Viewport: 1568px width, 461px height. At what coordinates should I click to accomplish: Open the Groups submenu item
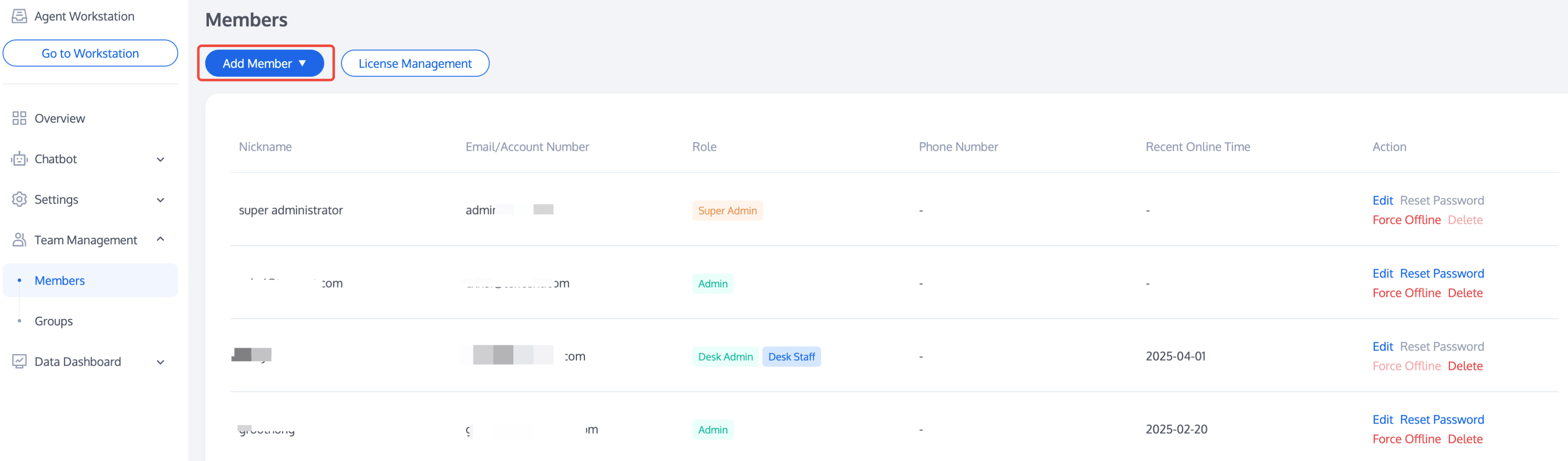tap(54, 321)
